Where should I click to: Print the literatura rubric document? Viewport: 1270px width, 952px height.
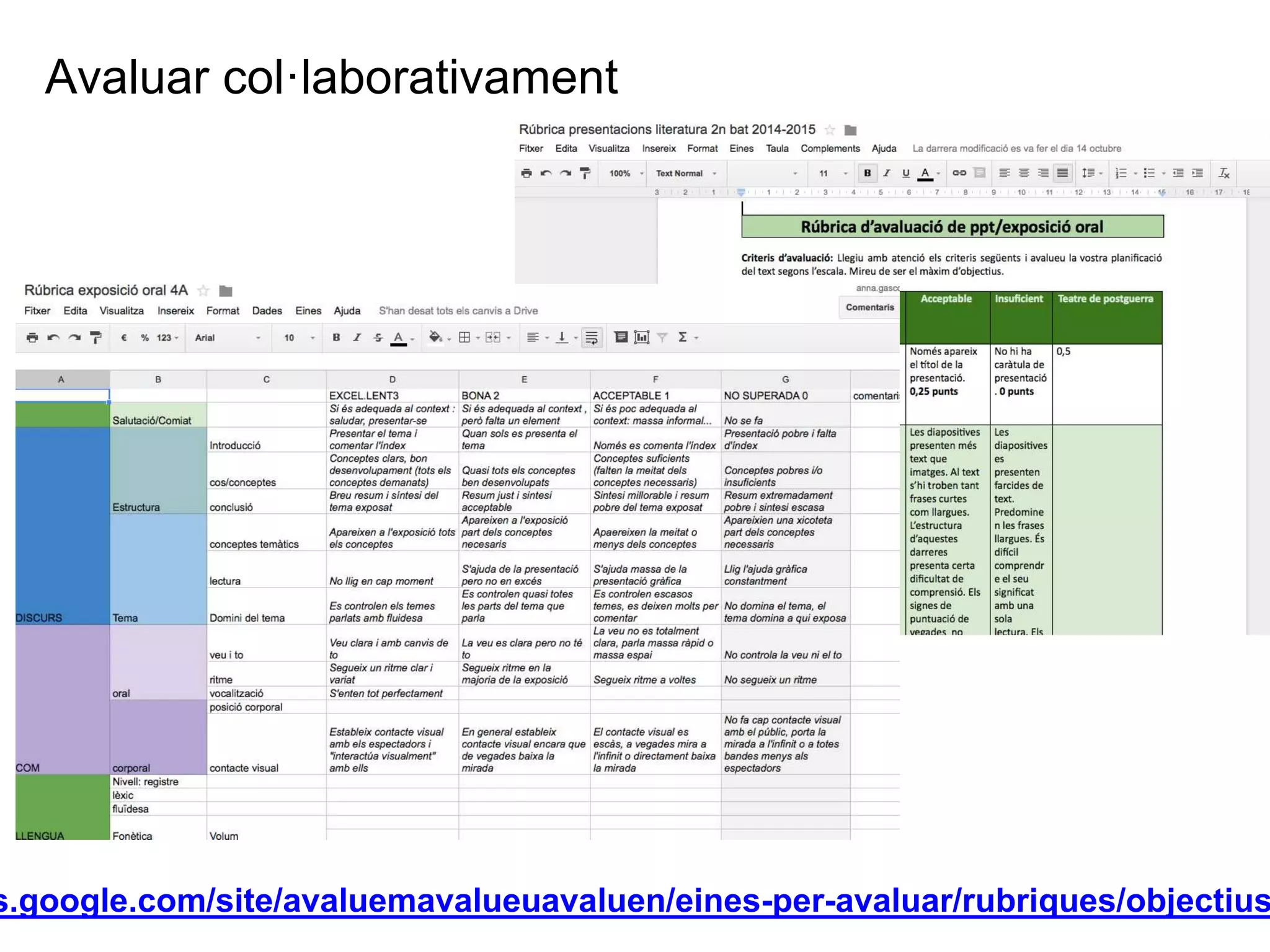[526, 173]
